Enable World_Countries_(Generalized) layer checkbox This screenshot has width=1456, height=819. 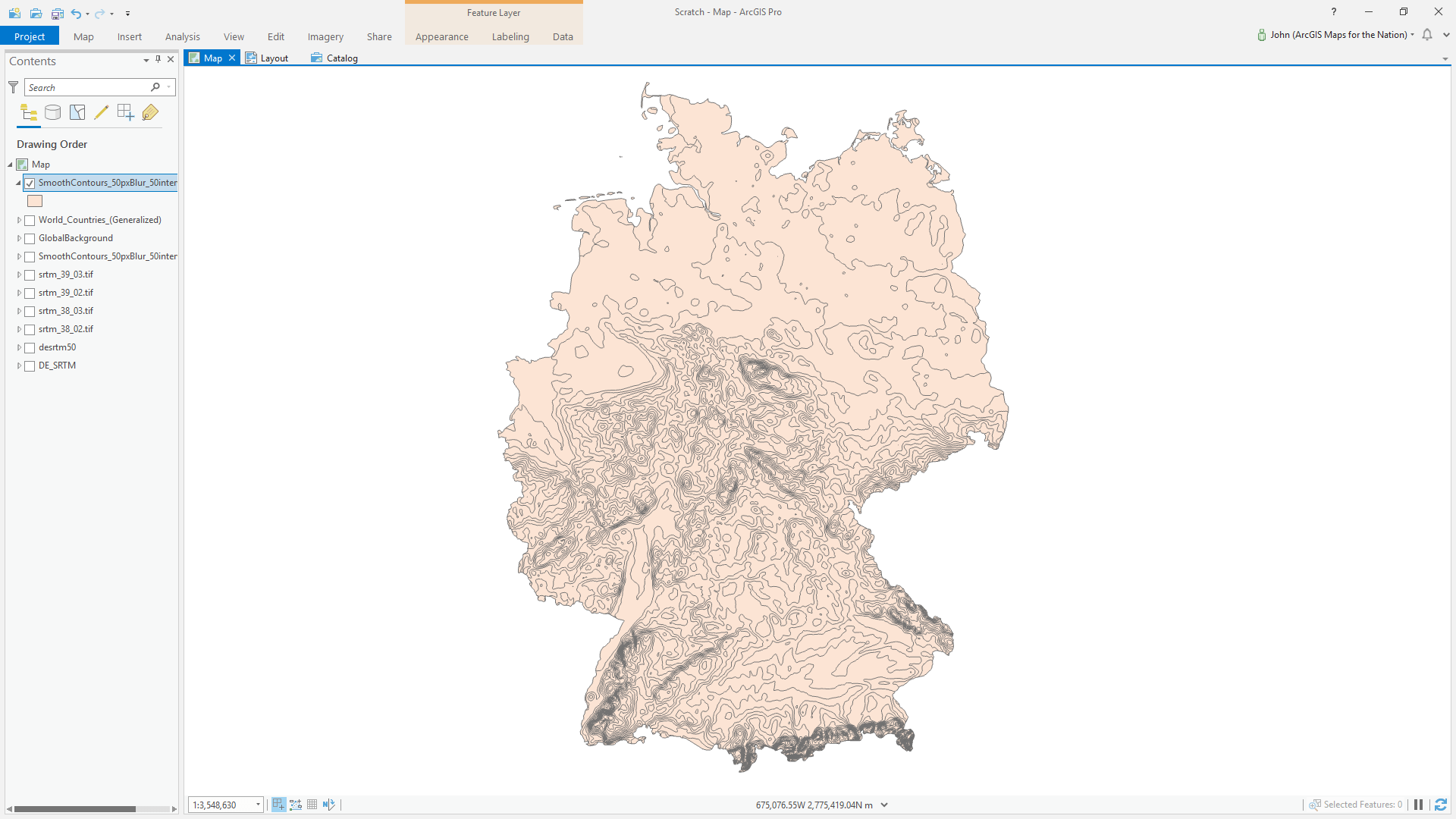click(x=30, y=220)
